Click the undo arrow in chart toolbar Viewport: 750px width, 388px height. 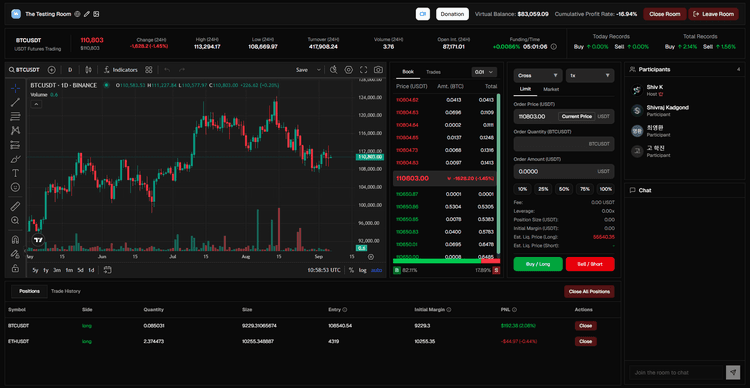coord(167,70)
